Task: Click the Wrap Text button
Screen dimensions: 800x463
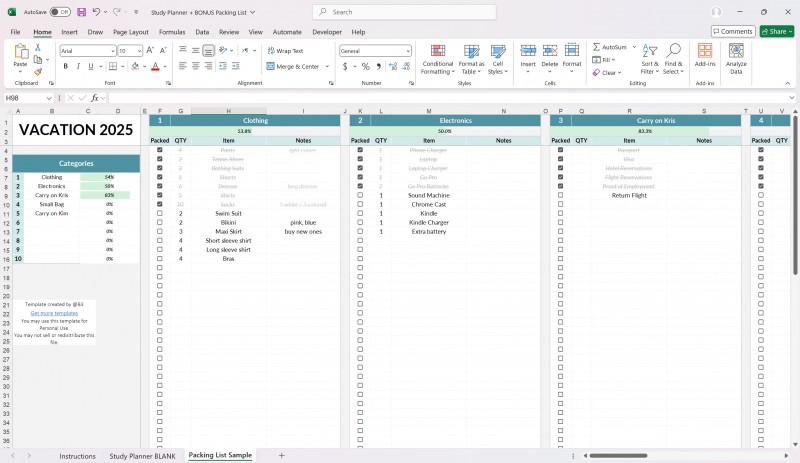Action: coord(285,51)
